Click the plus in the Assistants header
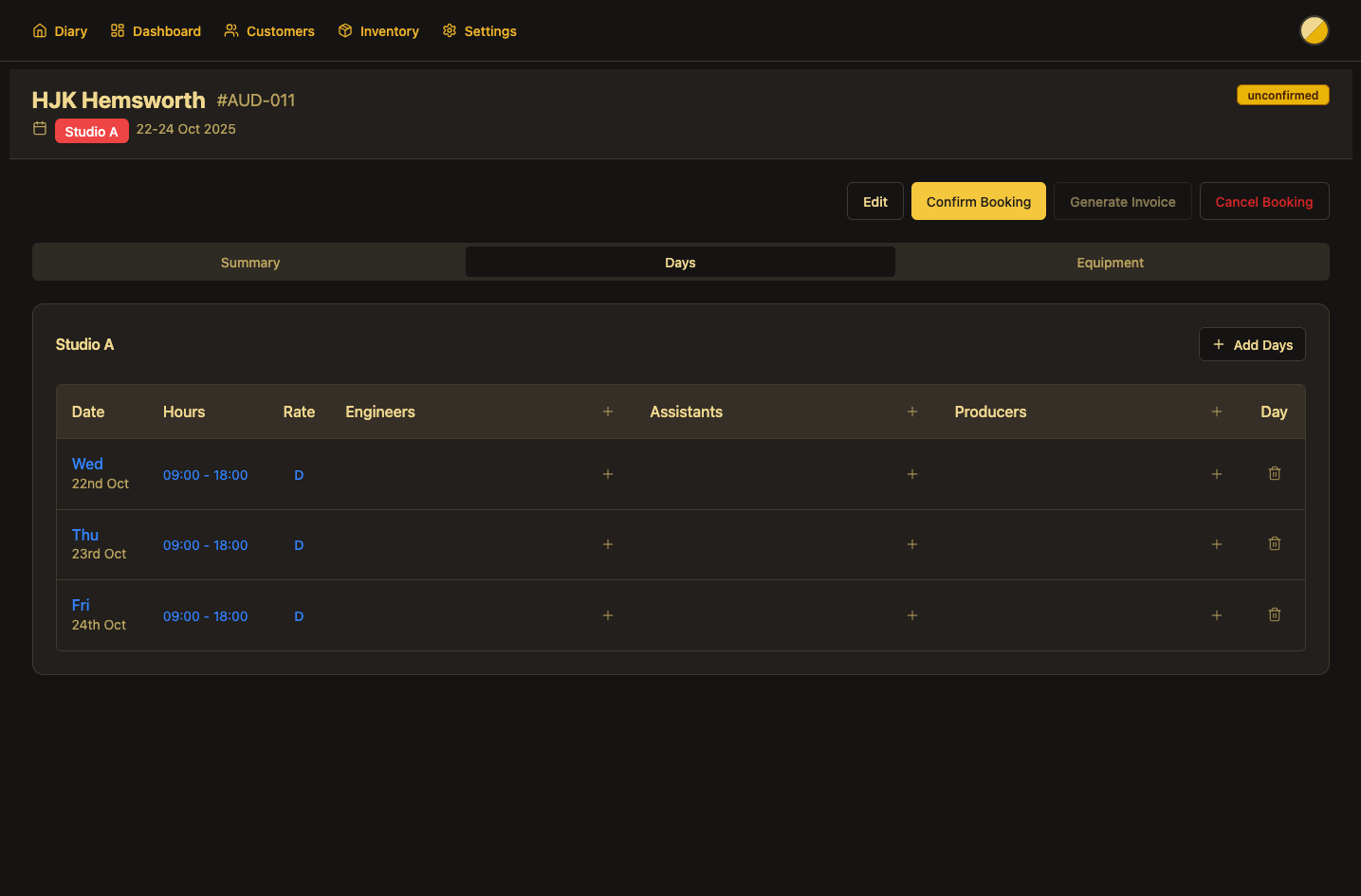Image resolution: width=1361 pixels, height=896 pixels. tap(911, 411)
